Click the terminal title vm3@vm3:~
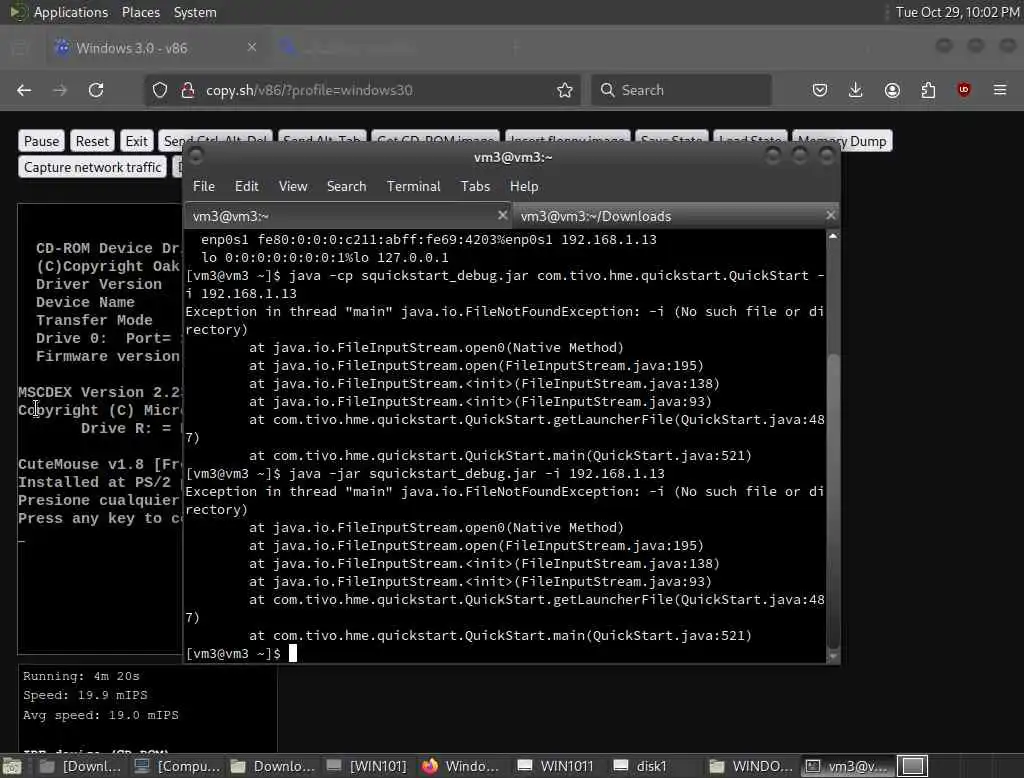This screenshot has height=778, width=1024. (513, 157)
